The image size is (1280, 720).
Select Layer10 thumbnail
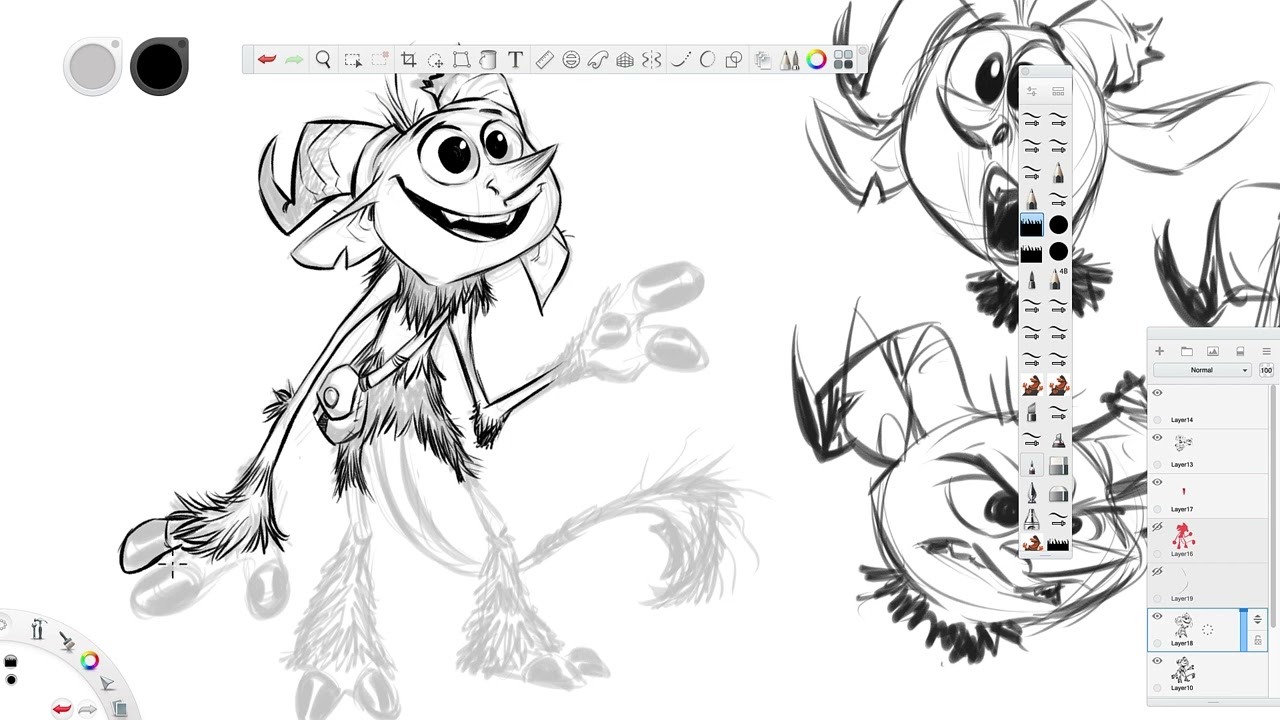[1183, 669]
